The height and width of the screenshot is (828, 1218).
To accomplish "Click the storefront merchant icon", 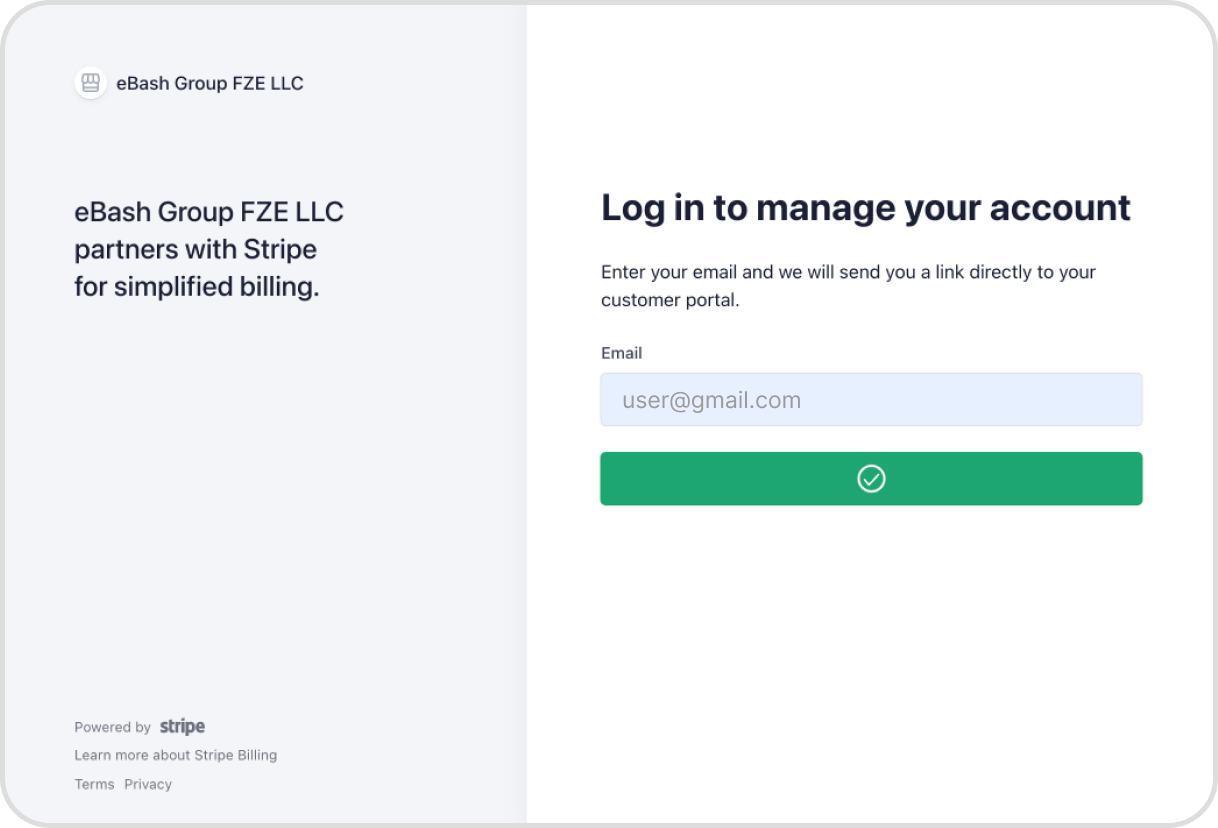I will click(91, 83).
